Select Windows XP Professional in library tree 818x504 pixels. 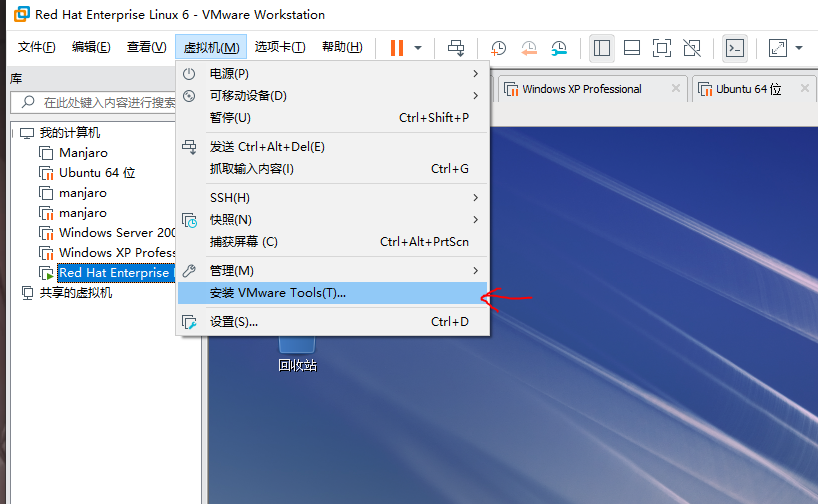117,253
